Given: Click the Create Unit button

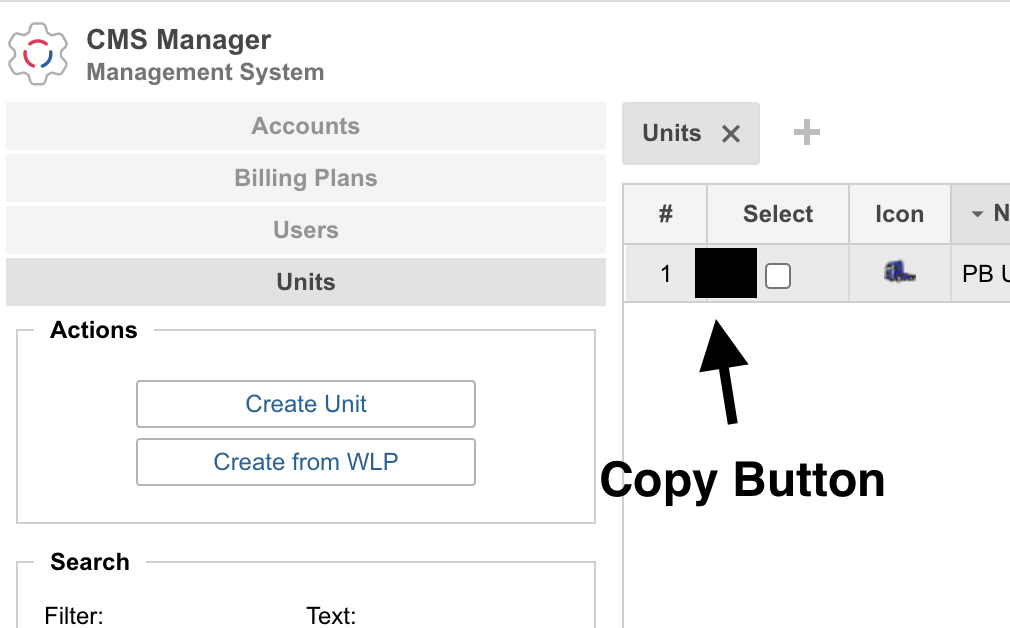Looking at the screenshot, I should click(x=305, y=404).
